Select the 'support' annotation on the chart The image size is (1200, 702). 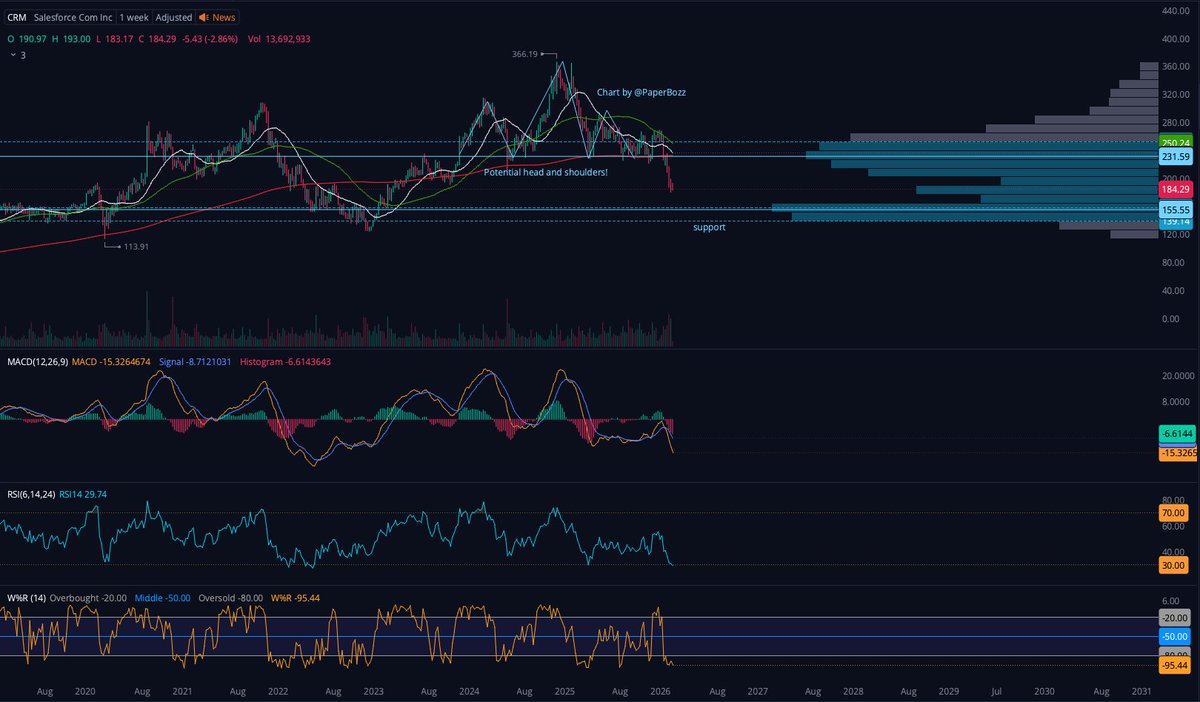(709, 227)
